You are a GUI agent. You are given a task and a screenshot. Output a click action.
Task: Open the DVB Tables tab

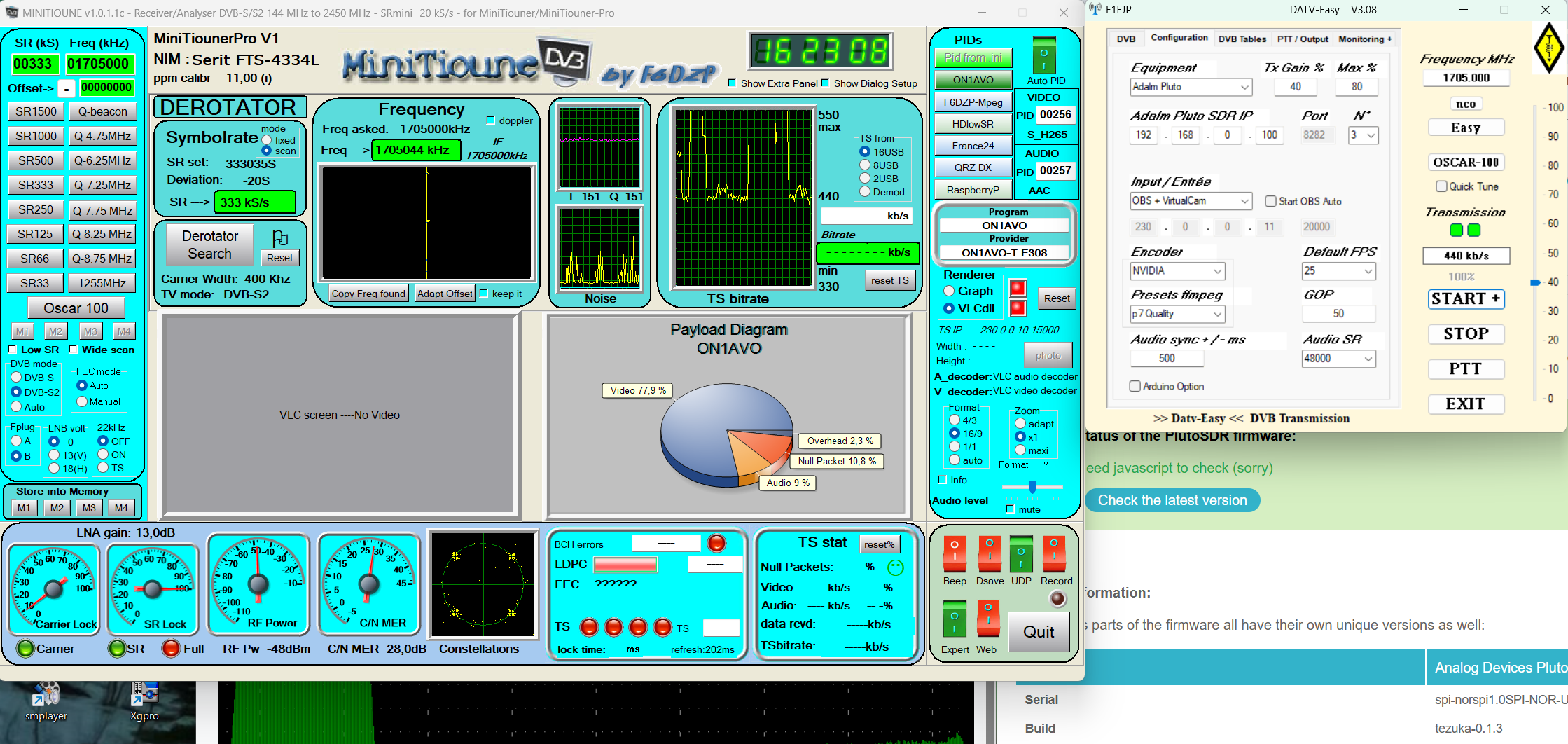(1242, 39)
